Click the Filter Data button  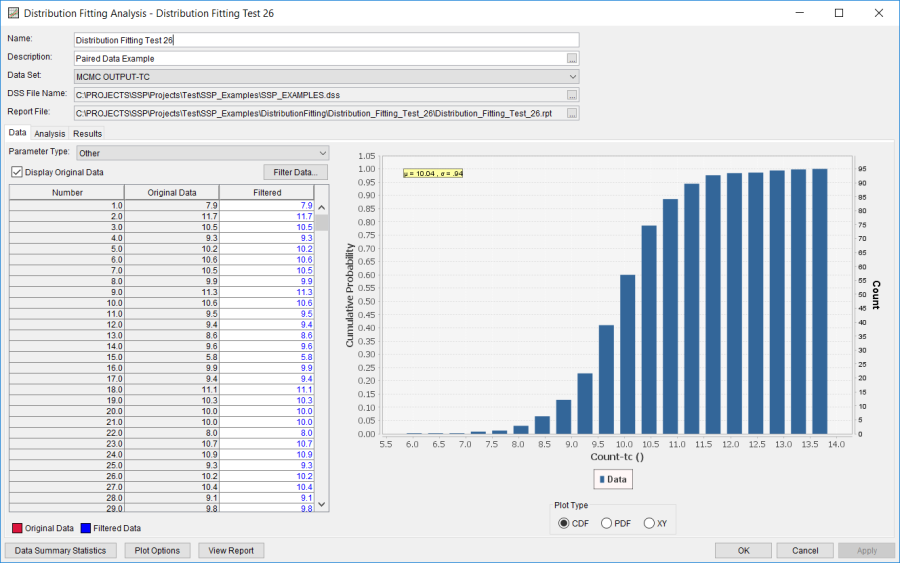pyautogui.click(x=295, y=172)
